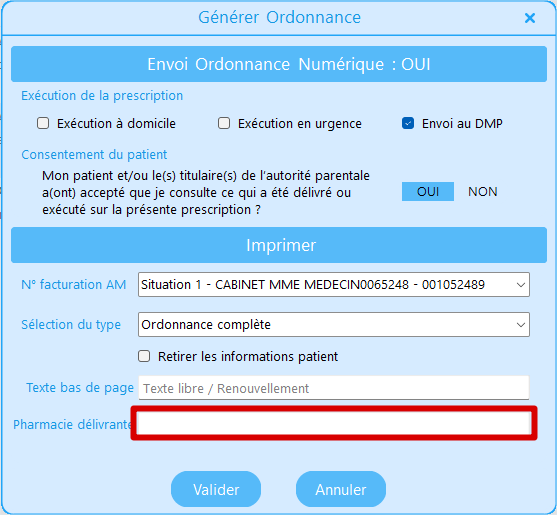This screenshot has width=557, height=515.
Task: Expand Sélection du type dropdown arrow
Action: 521,324
